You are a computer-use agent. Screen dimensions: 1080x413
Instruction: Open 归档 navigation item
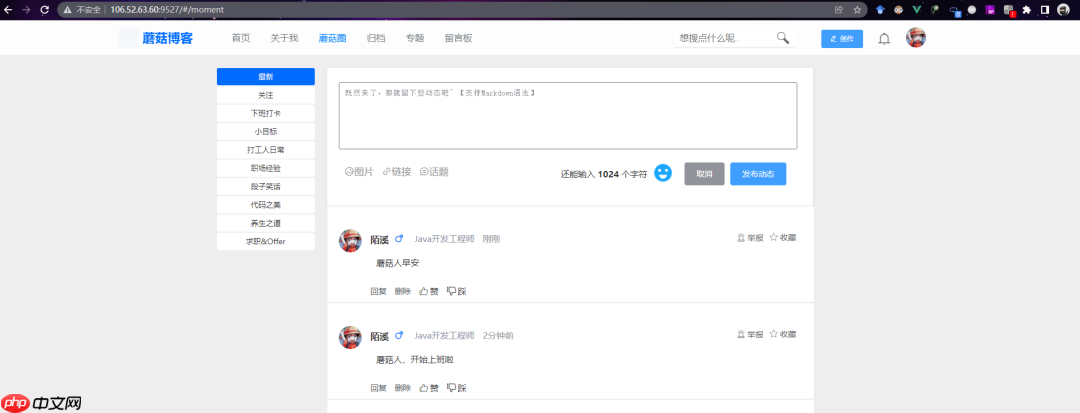[x=376, y=38]
